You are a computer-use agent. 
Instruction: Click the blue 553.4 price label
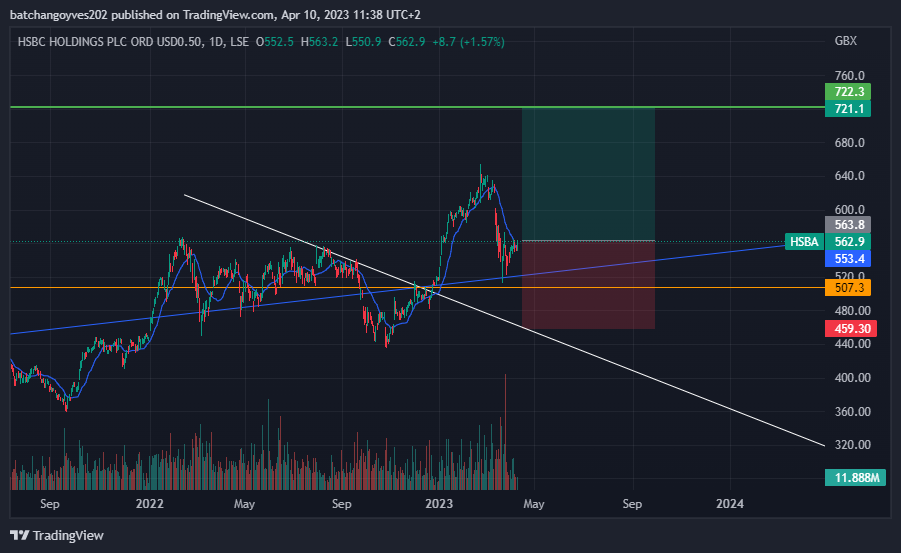[848, 259]
